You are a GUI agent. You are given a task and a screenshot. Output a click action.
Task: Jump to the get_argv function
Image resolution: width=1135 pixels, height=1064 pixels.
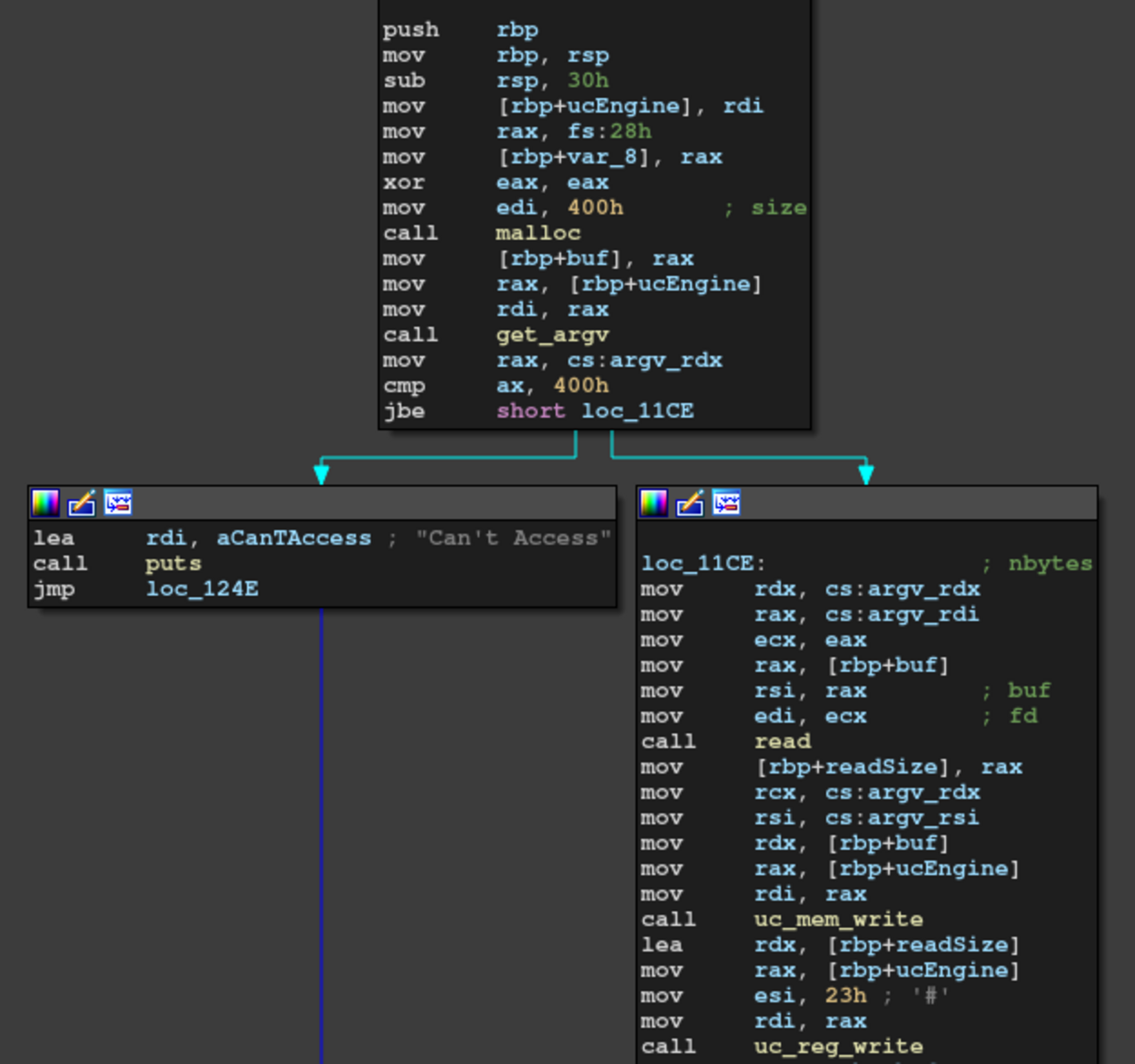[553, 334]
